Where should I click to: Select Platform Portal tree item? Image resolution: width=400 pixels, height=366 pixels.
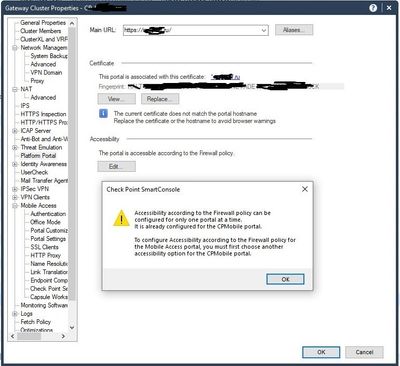(x=38, y=156)
